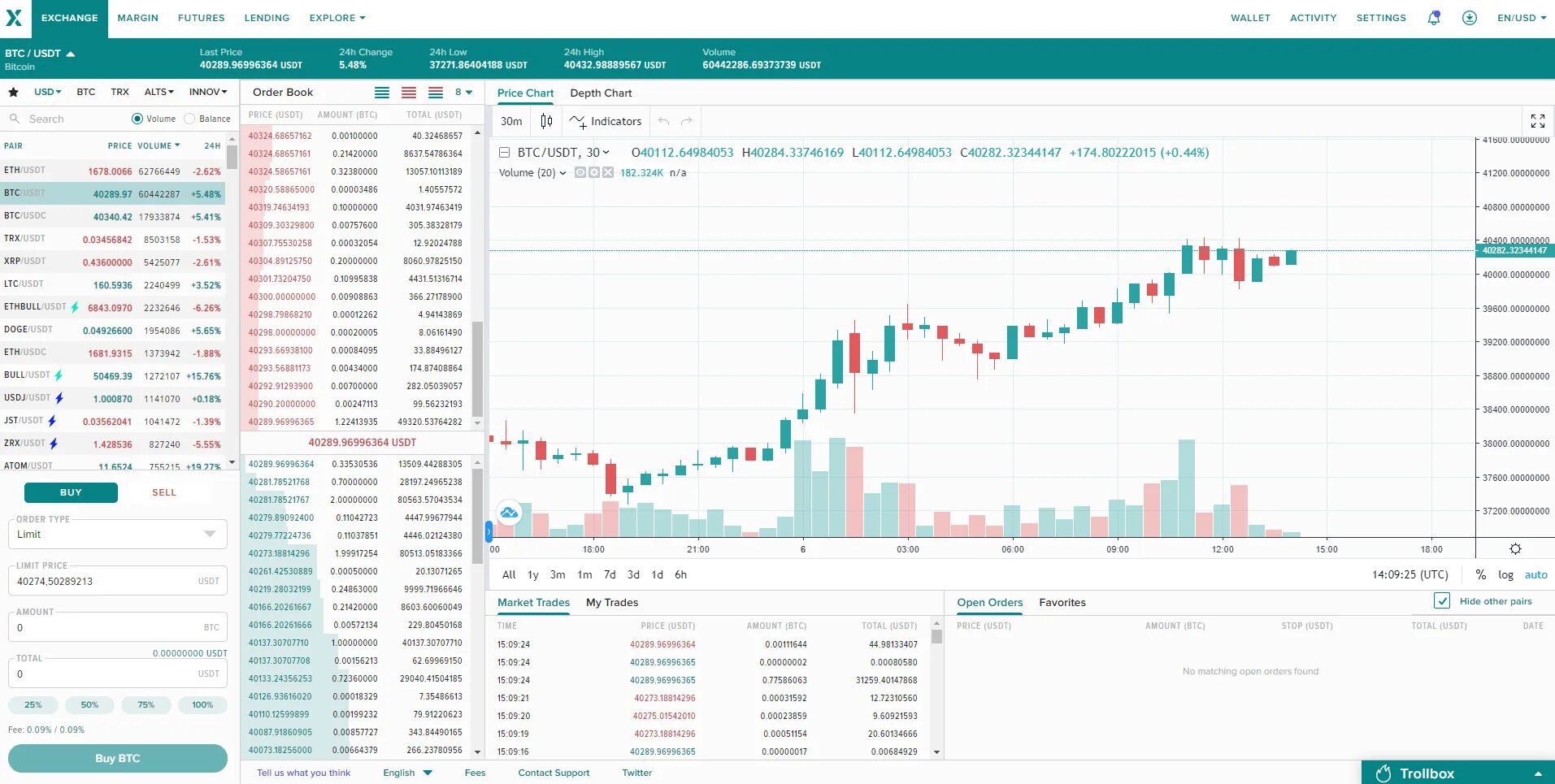This screenshot has height=784, width=1555.
Task: Switch order form to BUY
Action: coord(71,492)
